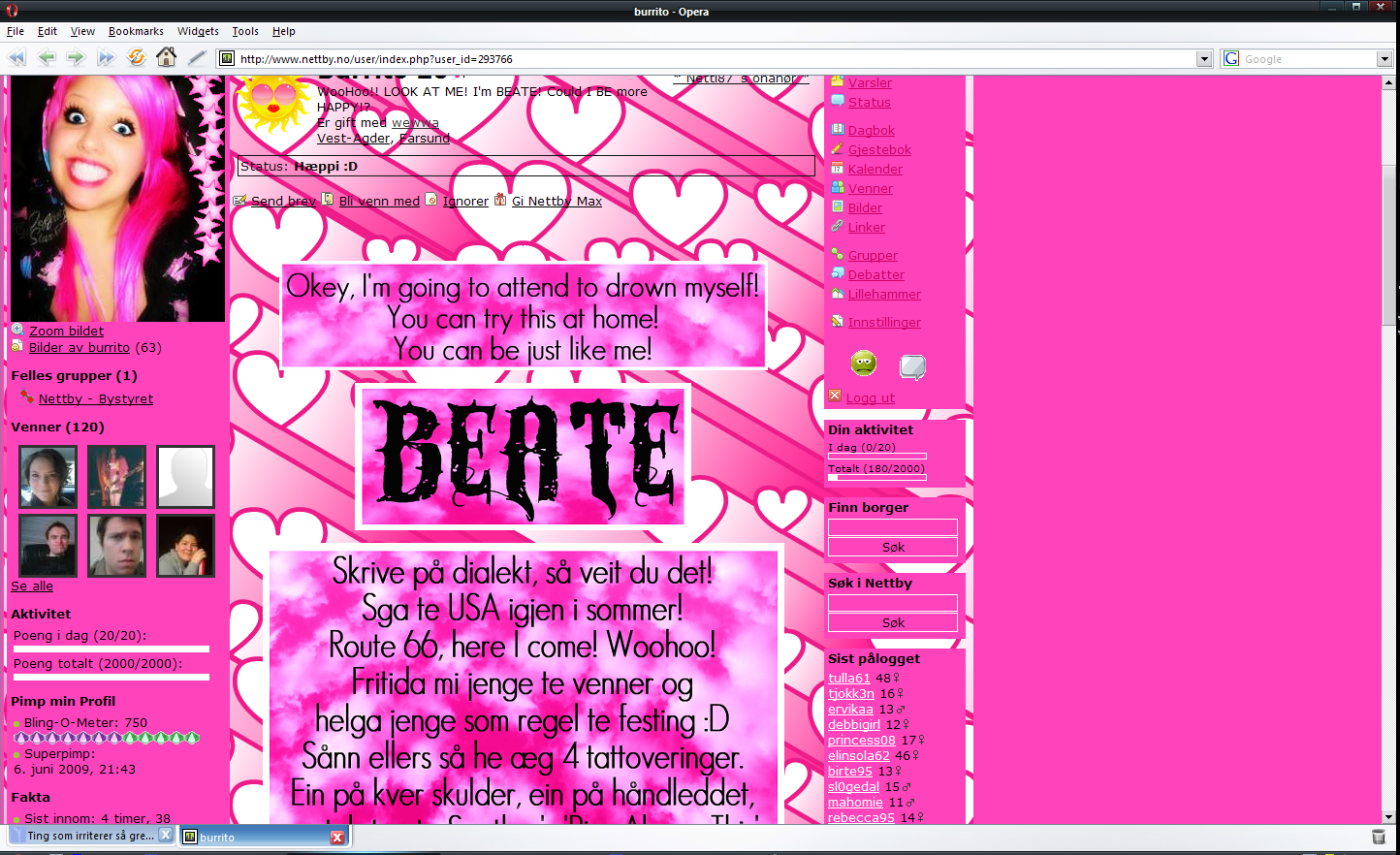Go forward using the Forward arrow
1400x855 pixels.
(76, 58)
